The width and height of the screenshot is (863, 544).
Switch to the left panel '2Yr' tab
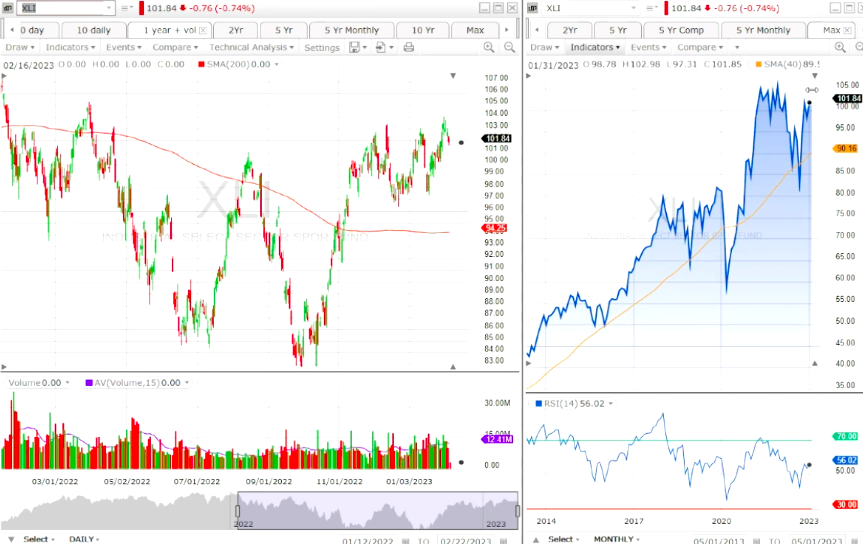pyautogui.click(x=236, y=30)
